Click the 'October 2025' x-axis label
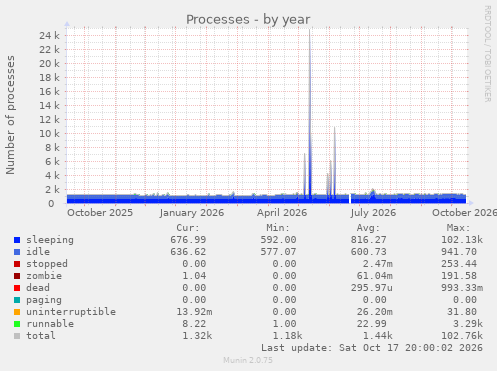Screen dimensions: 497x371 click(100, 213)
